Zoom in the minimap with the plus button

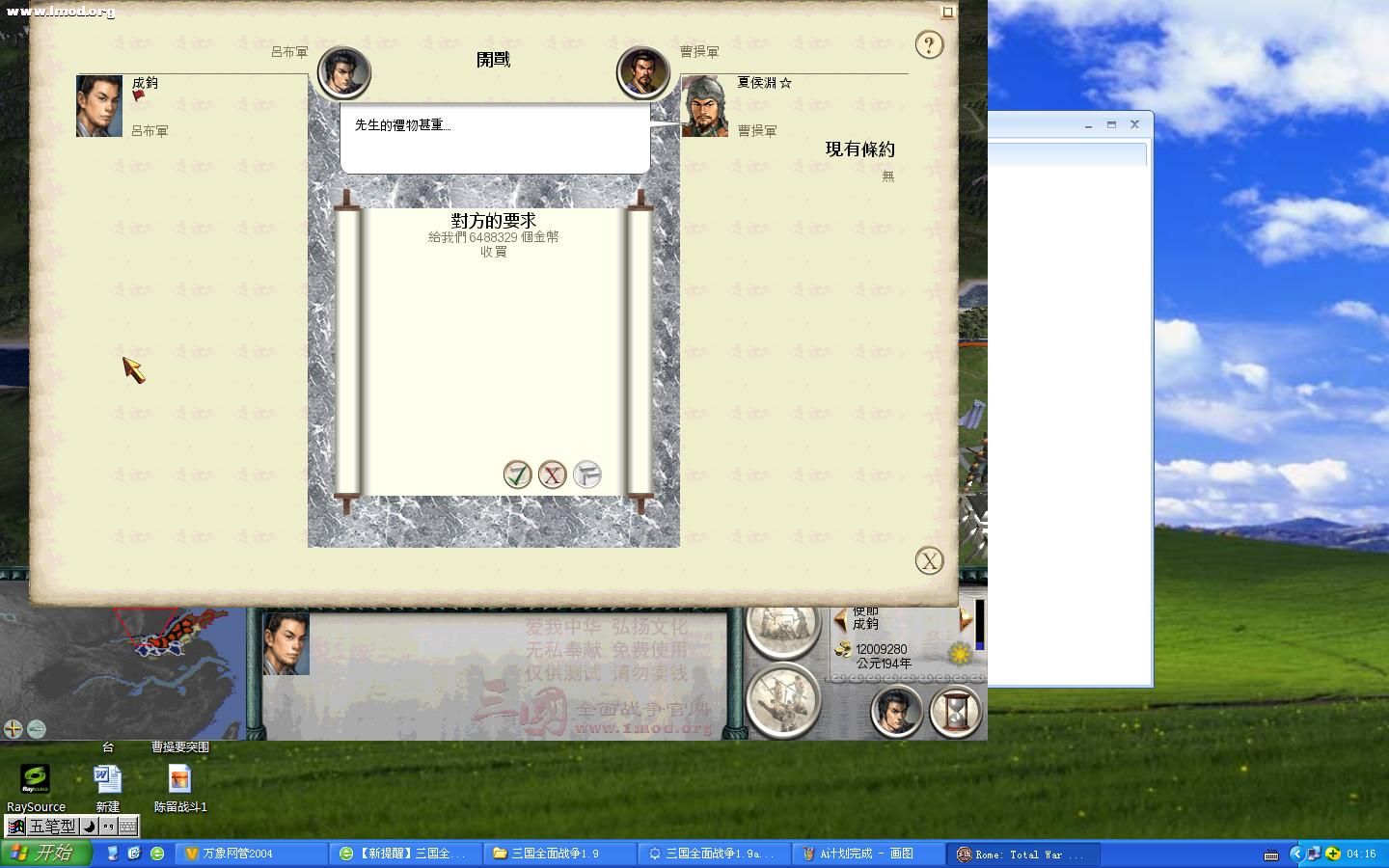coord(14,729)
